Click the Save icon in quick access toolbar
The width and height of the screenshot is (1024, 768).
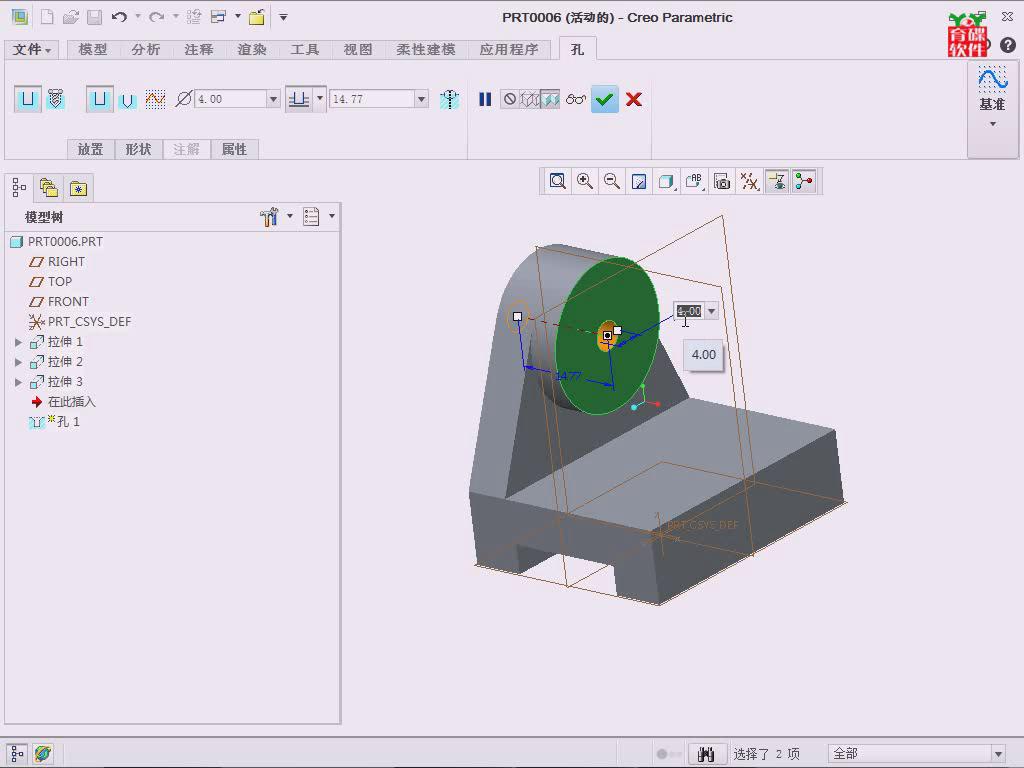coord(95,17)
